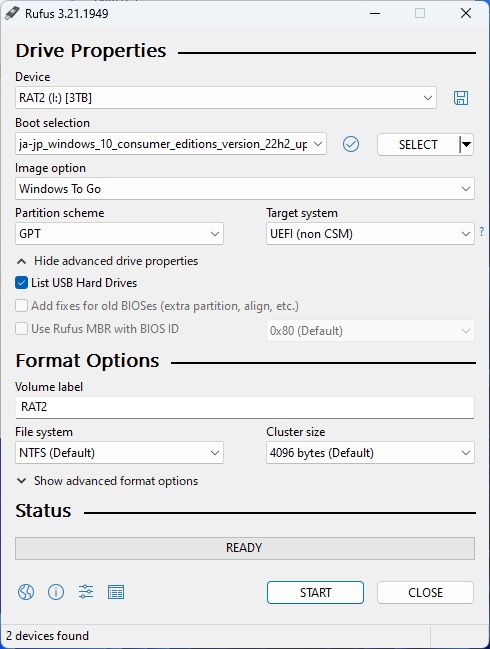Image resolution: width=490 pixels, height=649 pixels.
Task: Minimize the Rufus window
Action: tap(375, 13)
